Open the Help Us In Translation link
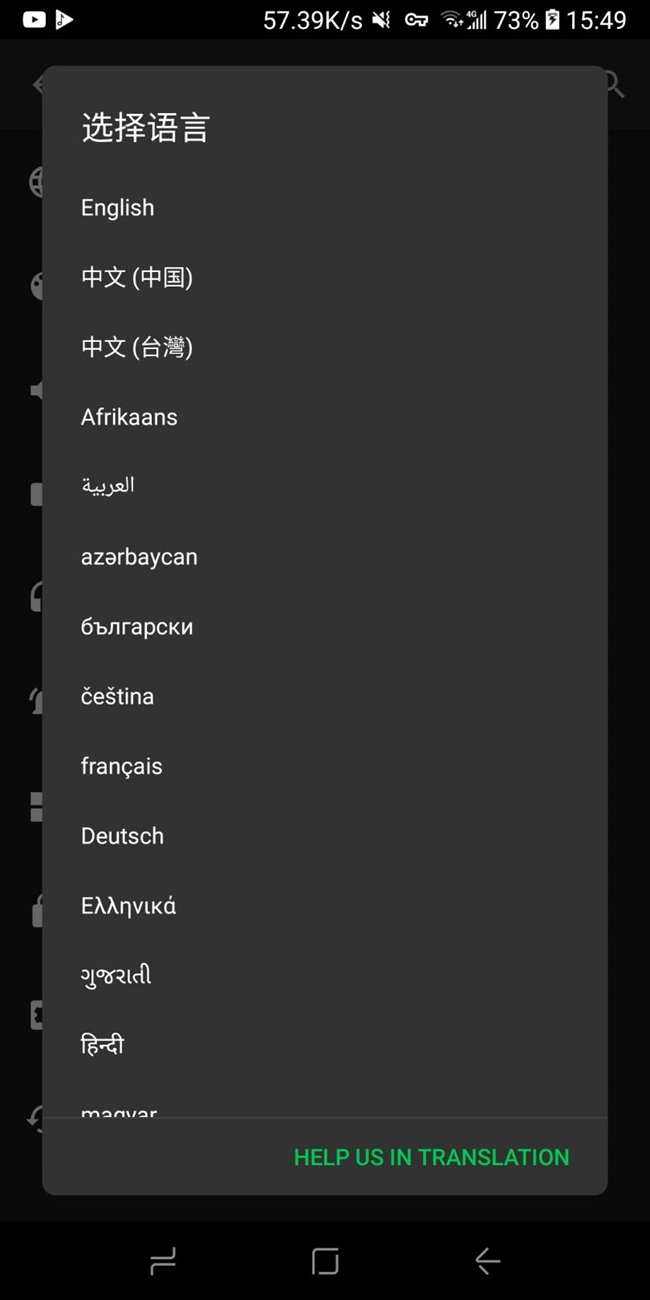Image resolution: width=650 pixels, height=1300 pixels. pos(431,1157)
